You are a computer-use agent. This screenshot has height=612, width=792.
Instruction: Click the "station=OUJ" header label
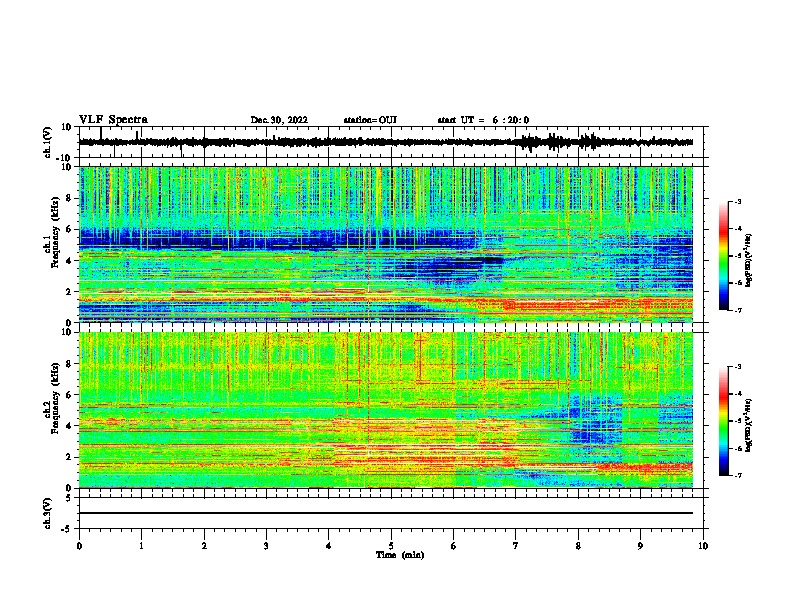(370, 120)
